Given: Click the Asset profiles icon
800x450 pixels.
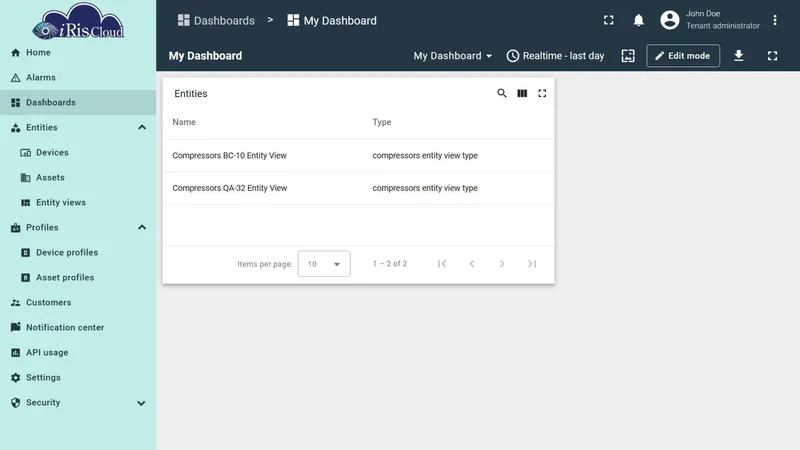Looking at the screenshot, I should tap(26, 278).
